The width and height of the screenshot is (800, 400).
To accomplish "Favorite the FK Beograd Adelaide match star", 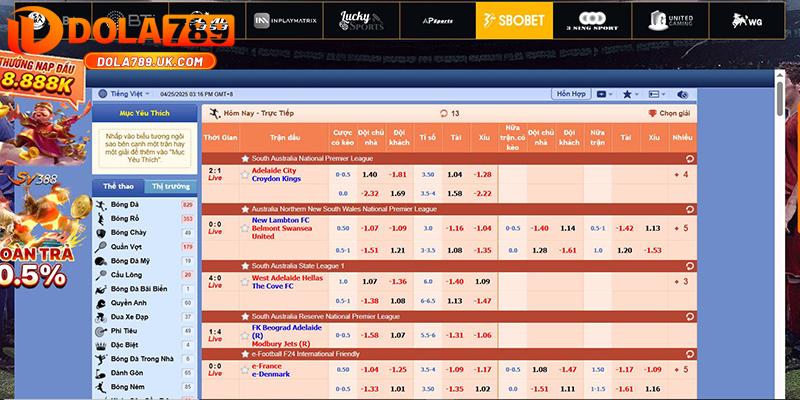I will (244, 335).
